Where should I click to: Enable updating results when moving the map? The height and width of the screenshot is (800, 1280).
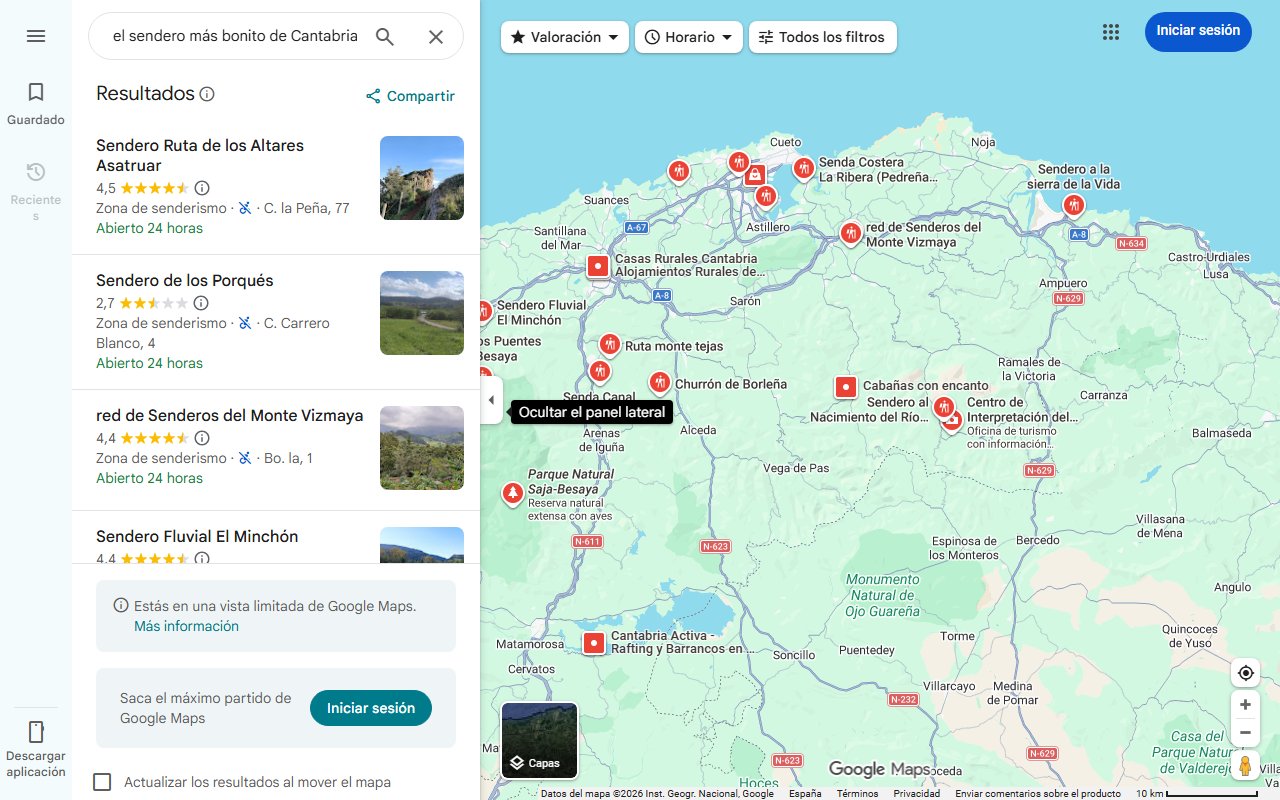(102, 782)
